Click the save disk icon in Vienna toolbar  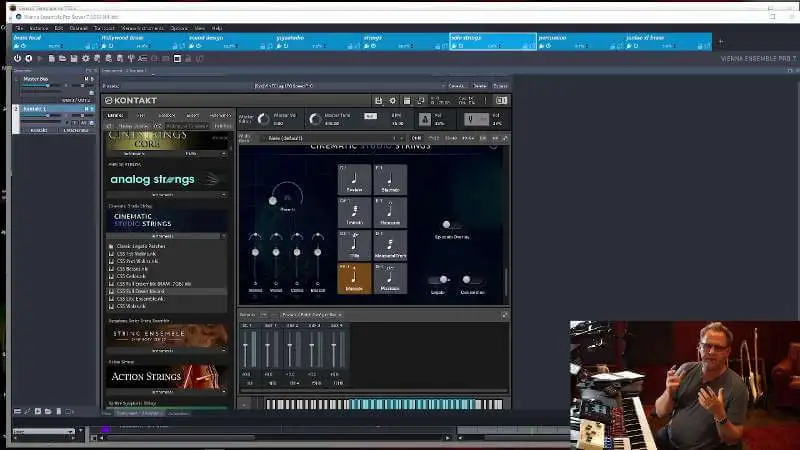click(x=73, y=59)
